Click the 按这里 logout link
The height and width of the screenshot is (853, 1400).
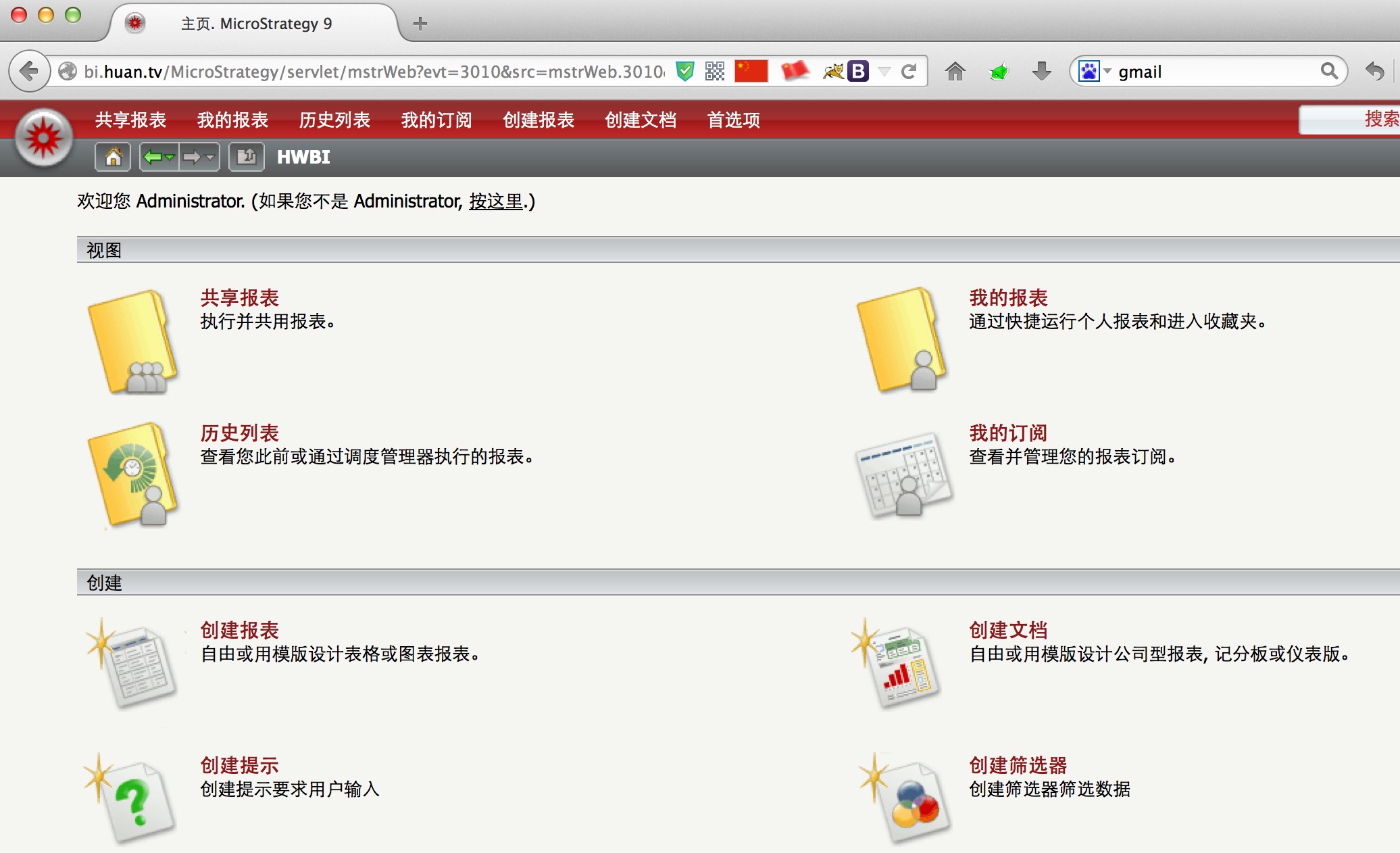pos(496,201)
